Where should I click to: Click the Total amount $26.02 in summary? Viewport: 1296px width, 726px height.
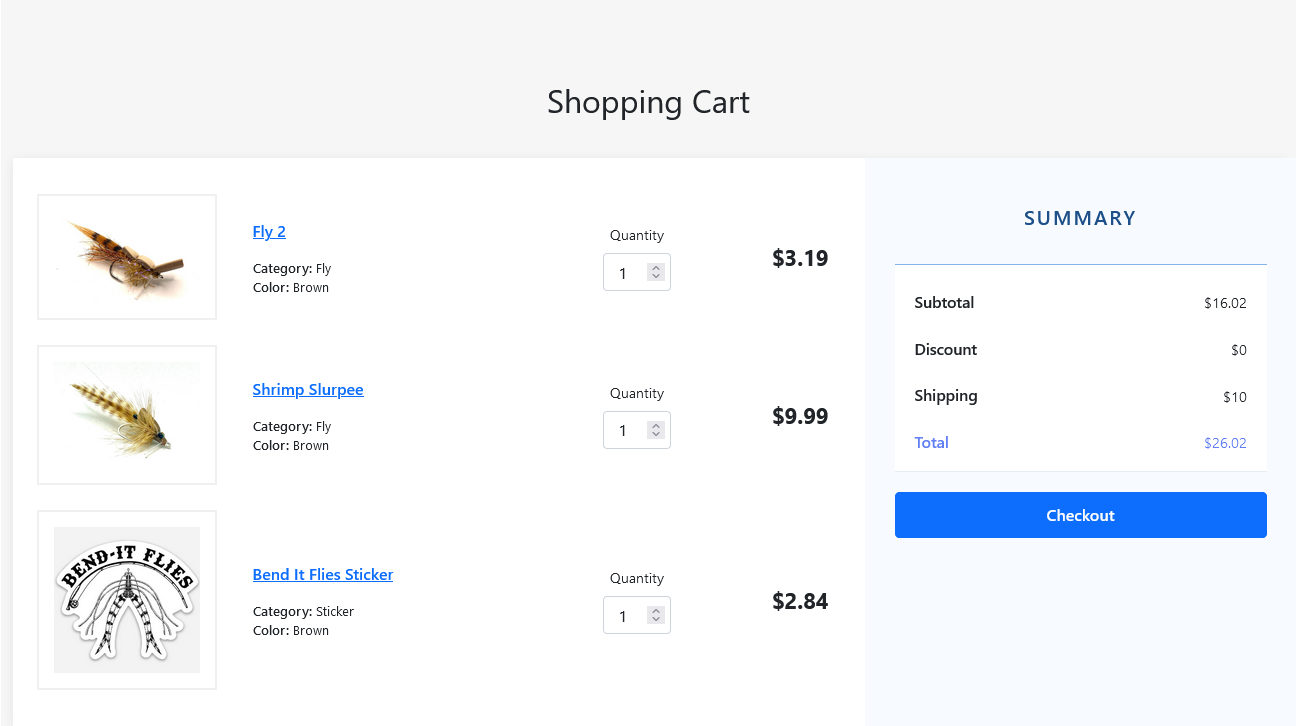(1225, 443)
